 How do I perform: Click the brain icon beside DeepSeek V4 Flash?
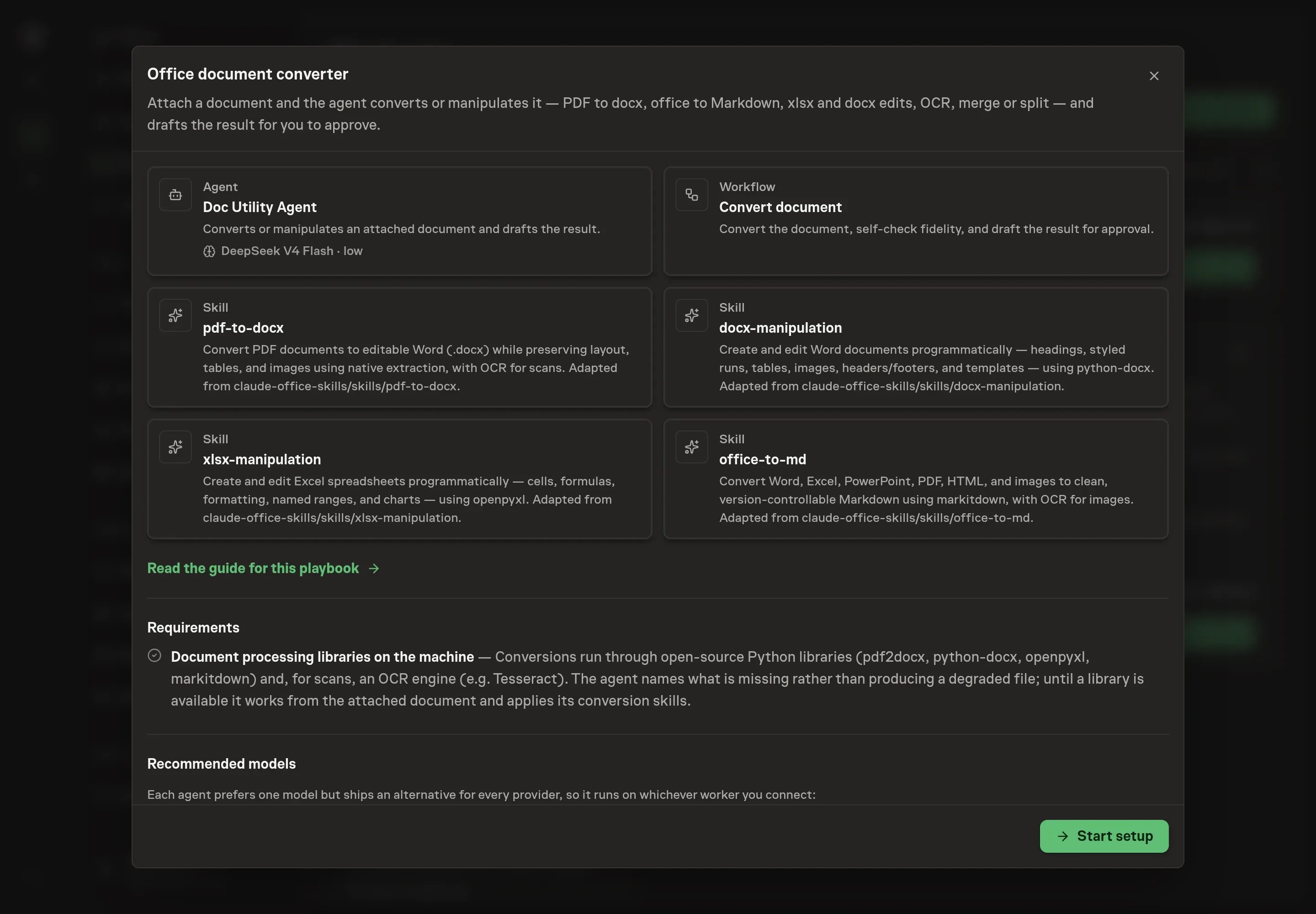pyautogui.click(x=209, y=251)
